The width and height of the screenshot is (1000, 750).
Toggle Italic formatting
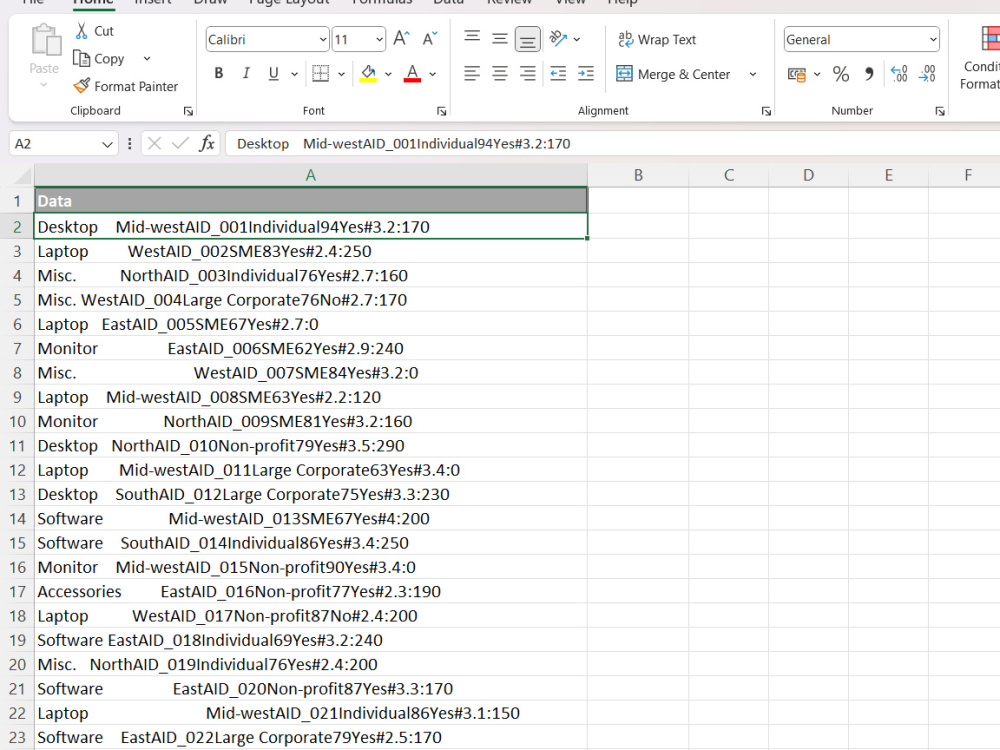tap(246, 73)
